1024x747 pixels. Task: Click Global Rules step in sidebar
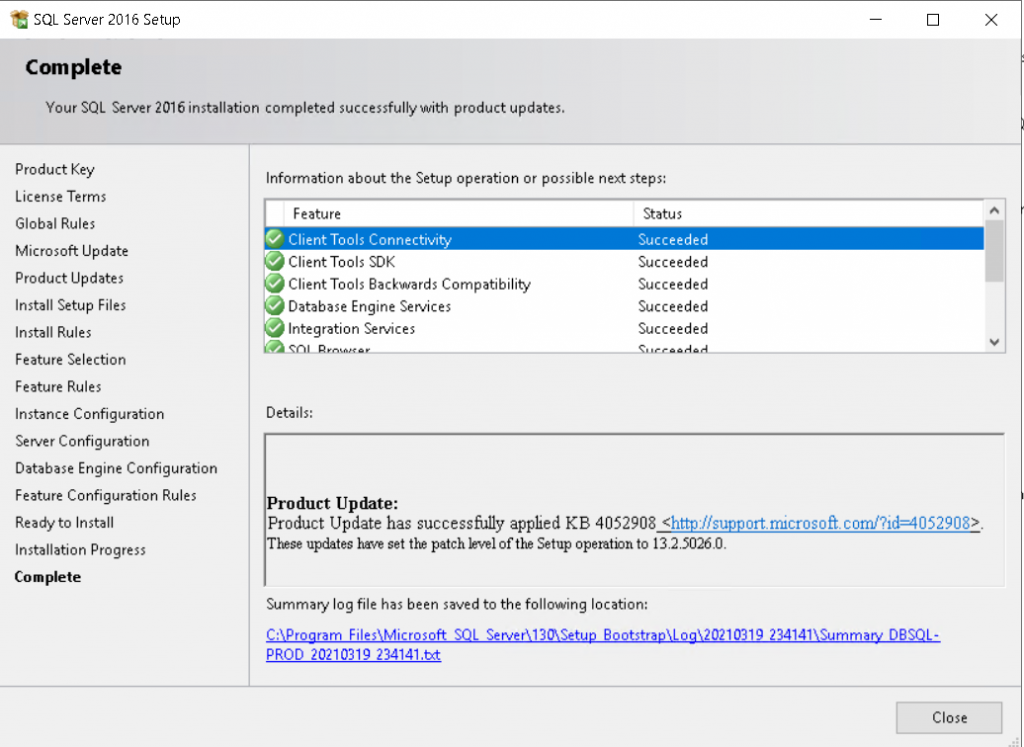[x=55, y=223]
